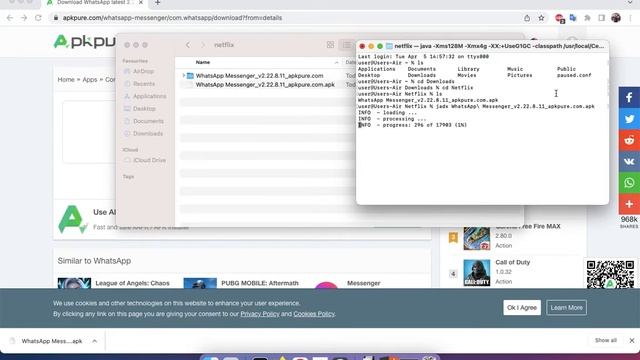Viewport: 640px width, 360px height.
Task: Open the Cookies Policy link
Action: coord(314,314)
